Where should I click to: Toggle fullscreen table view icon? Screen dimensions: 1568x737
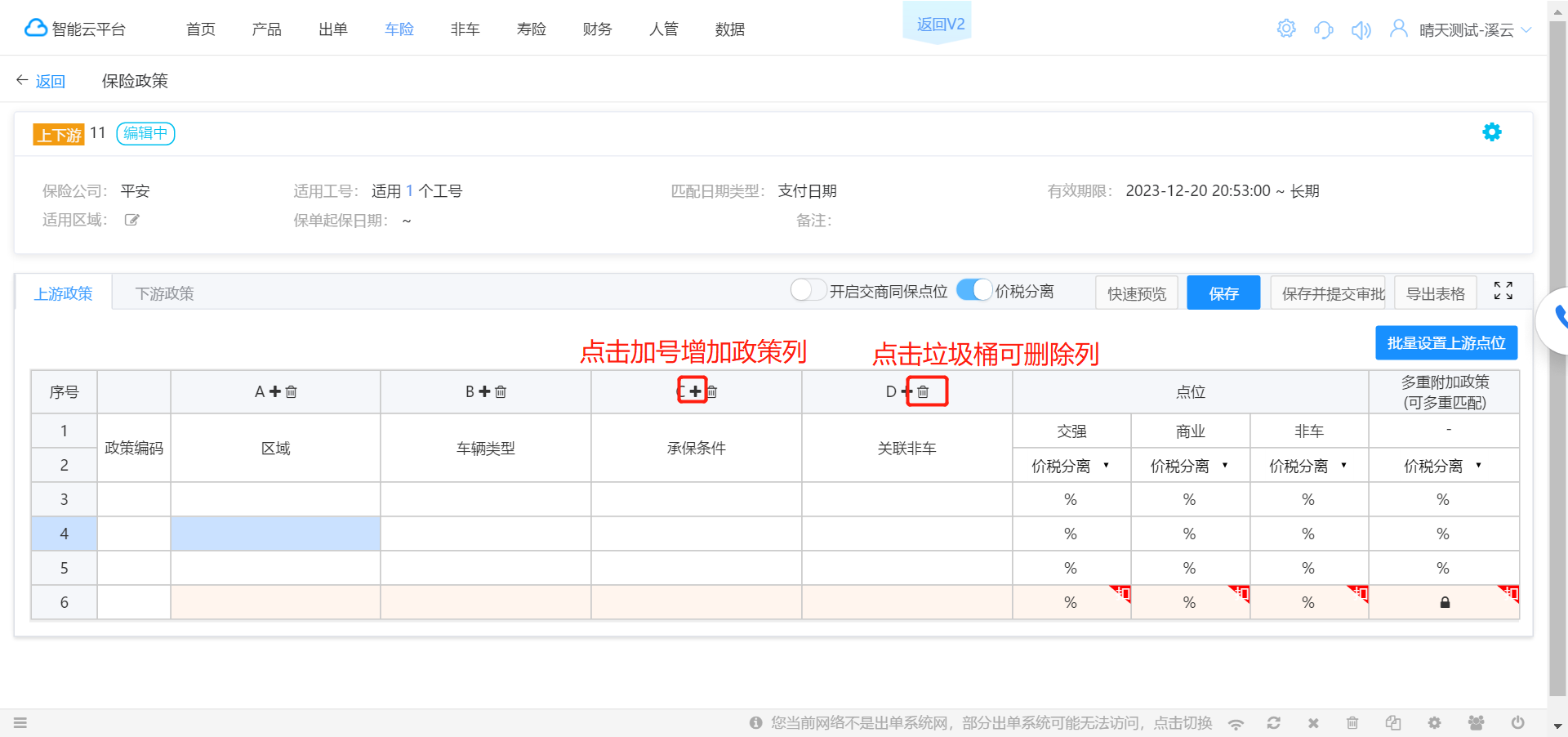point(1503,291)
